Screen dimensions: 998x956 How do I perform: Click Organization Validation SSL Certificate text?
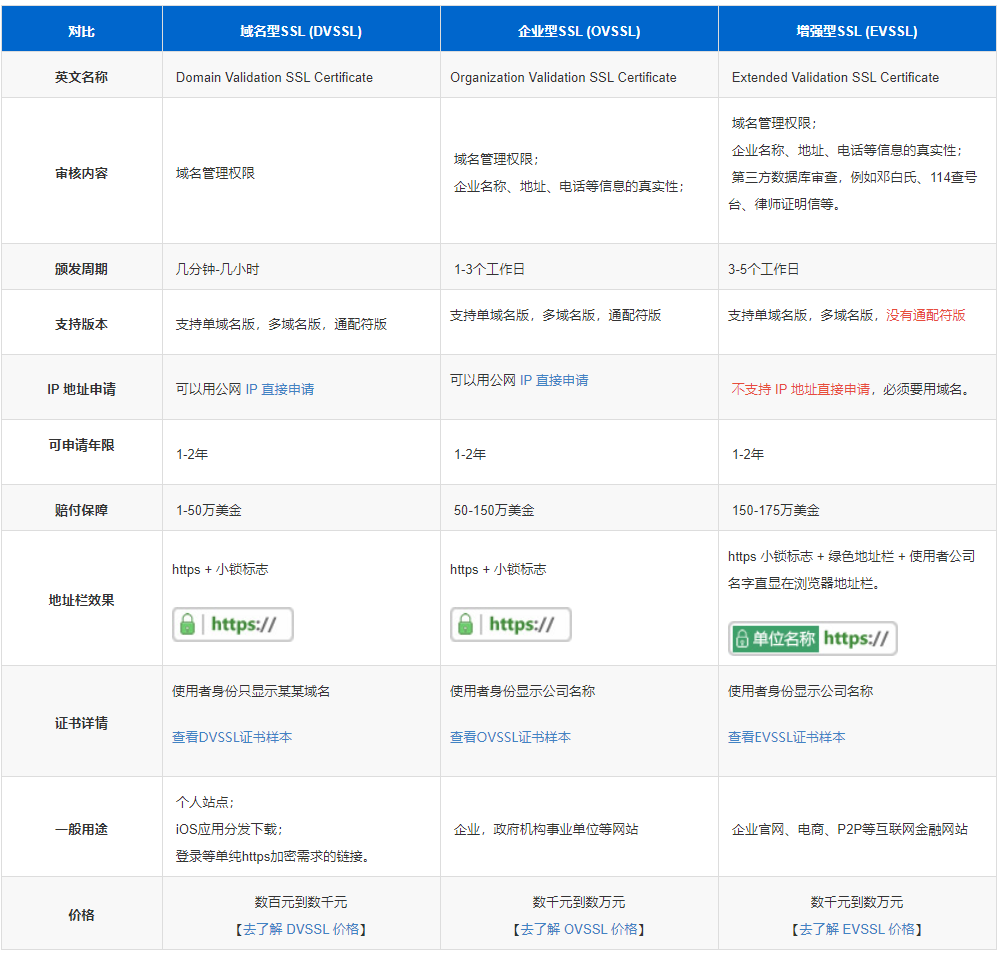(563, 77)
